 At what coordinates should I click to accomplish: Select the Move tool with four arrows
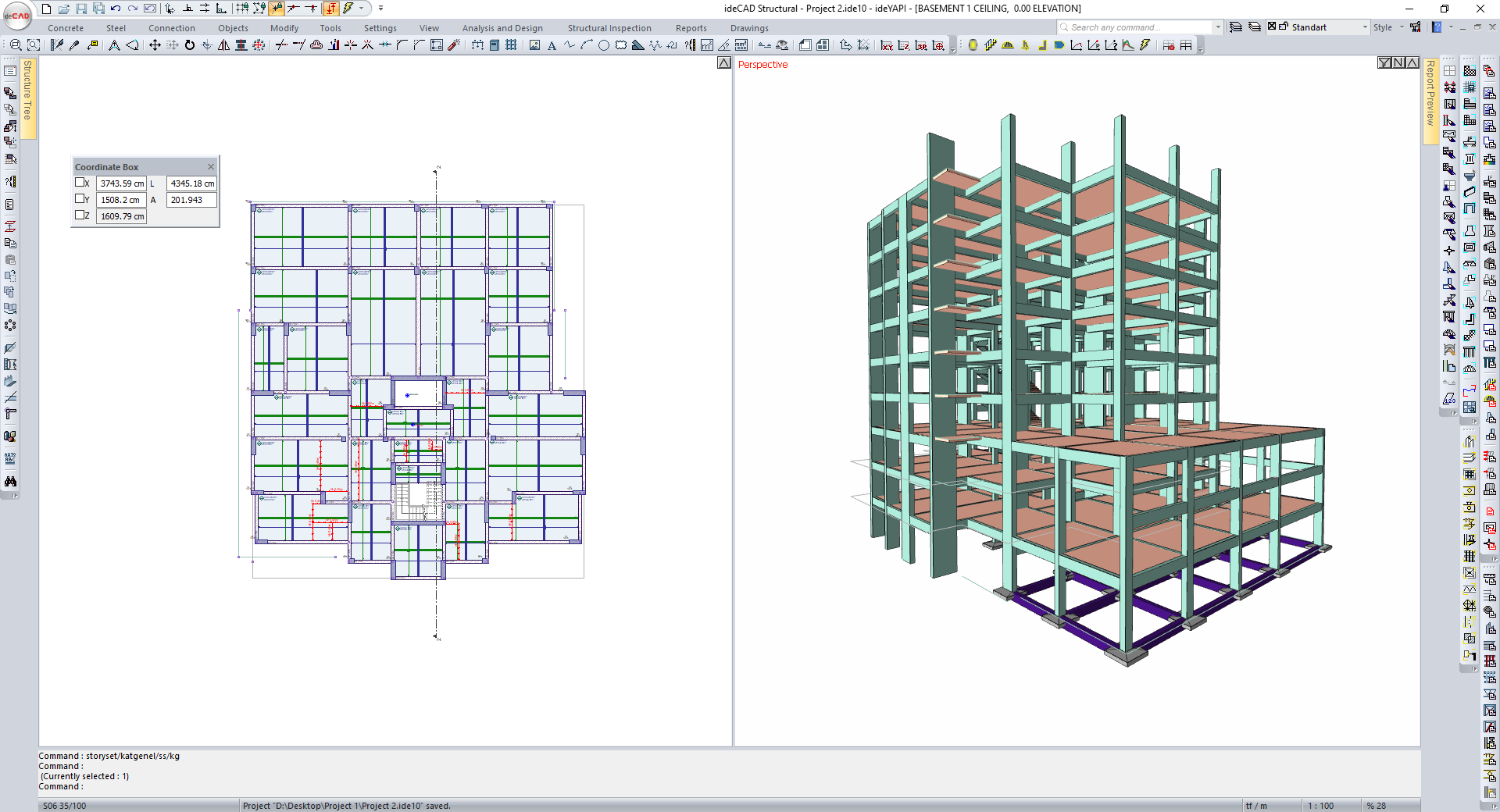(x=155, y=45)
